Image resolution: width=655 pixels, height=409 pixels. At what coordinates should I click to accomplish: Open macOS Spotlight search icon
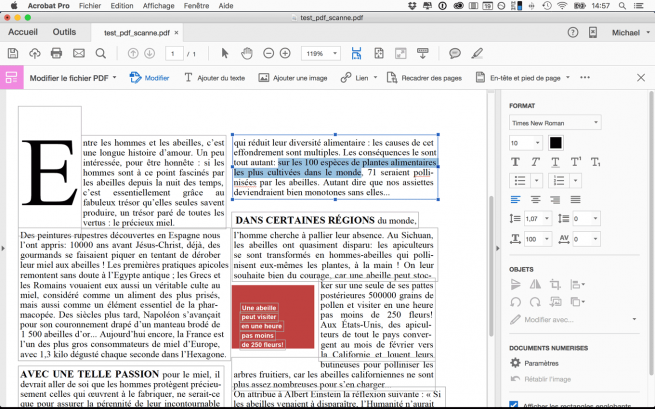pyautogui.click(x=622, y=6)
